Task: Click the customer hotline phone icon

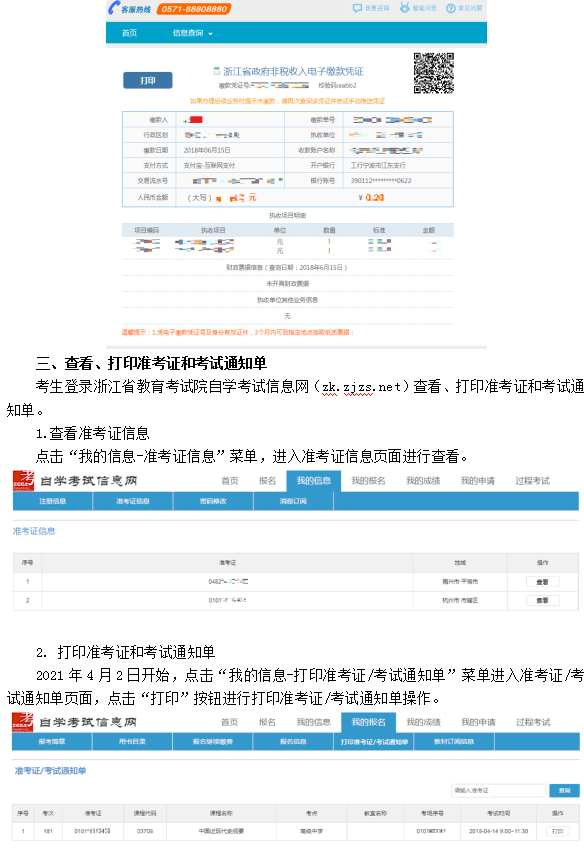Action: pos(113,8)
